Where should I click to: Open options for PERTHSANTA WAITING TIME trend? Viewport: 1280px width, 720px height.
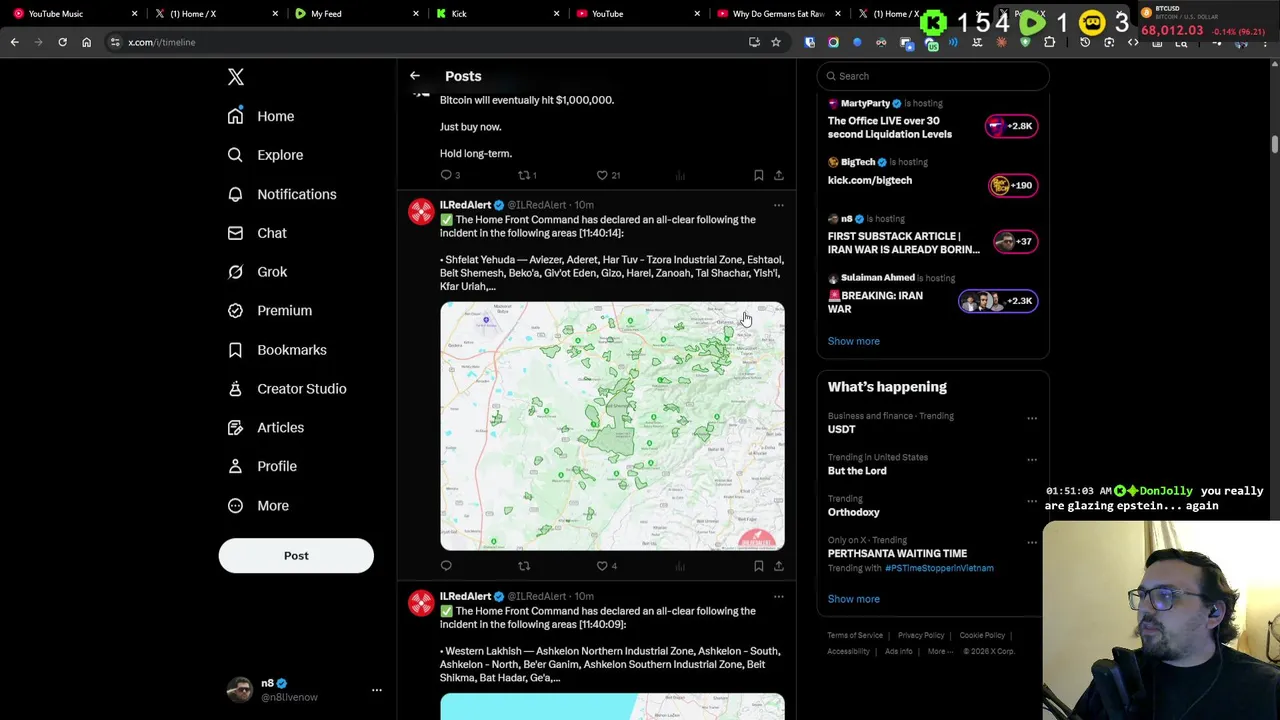[x=1032, y=543]
